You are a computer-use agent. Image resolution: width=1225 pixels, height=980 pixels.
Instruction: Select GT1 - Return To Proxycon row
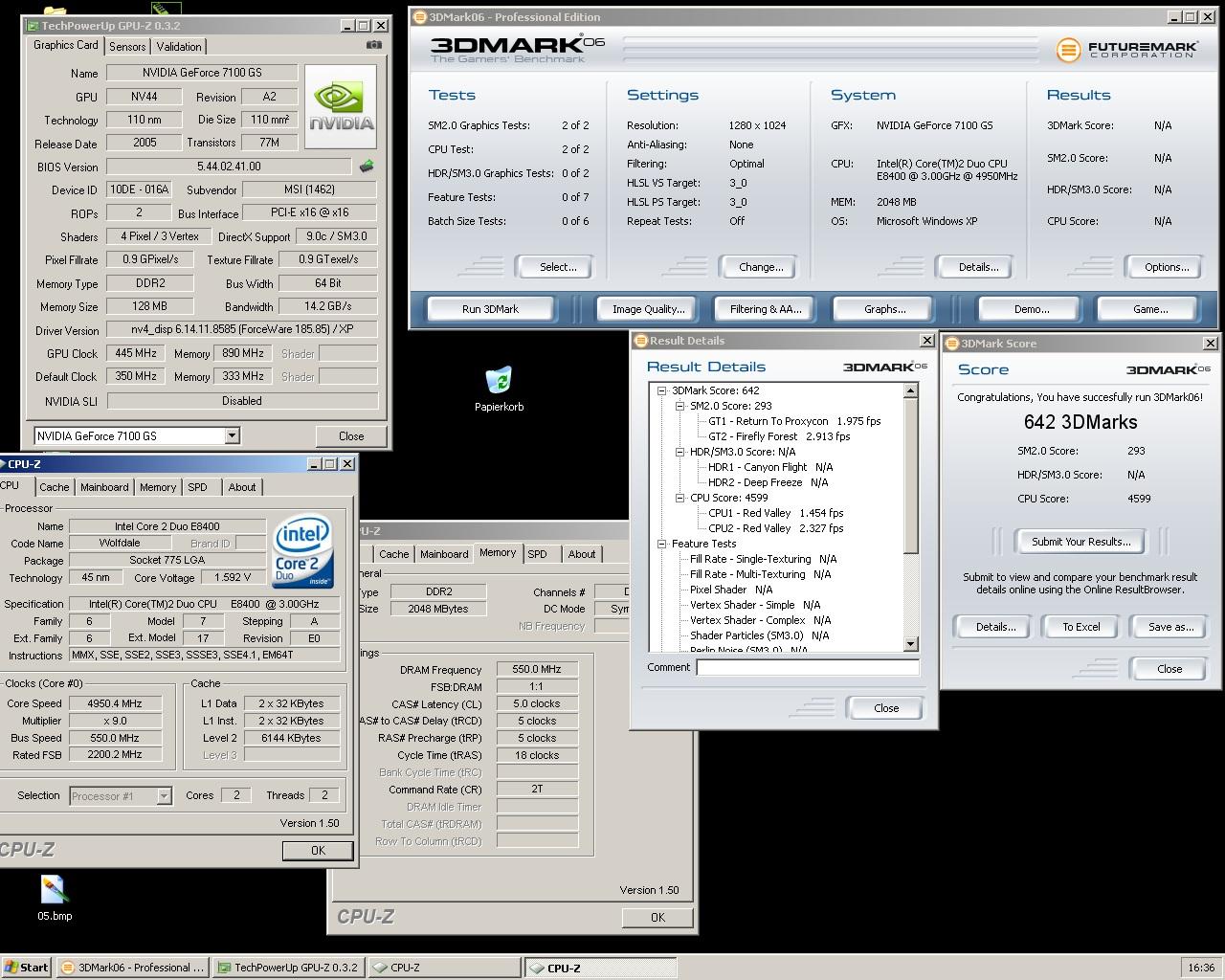click(794, 421)
